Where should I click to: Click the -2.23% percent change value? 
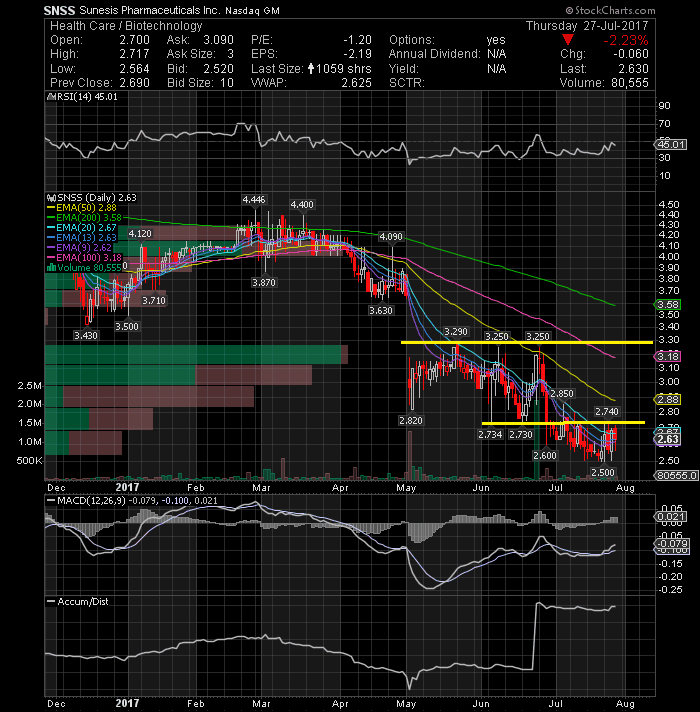[626, 40]
